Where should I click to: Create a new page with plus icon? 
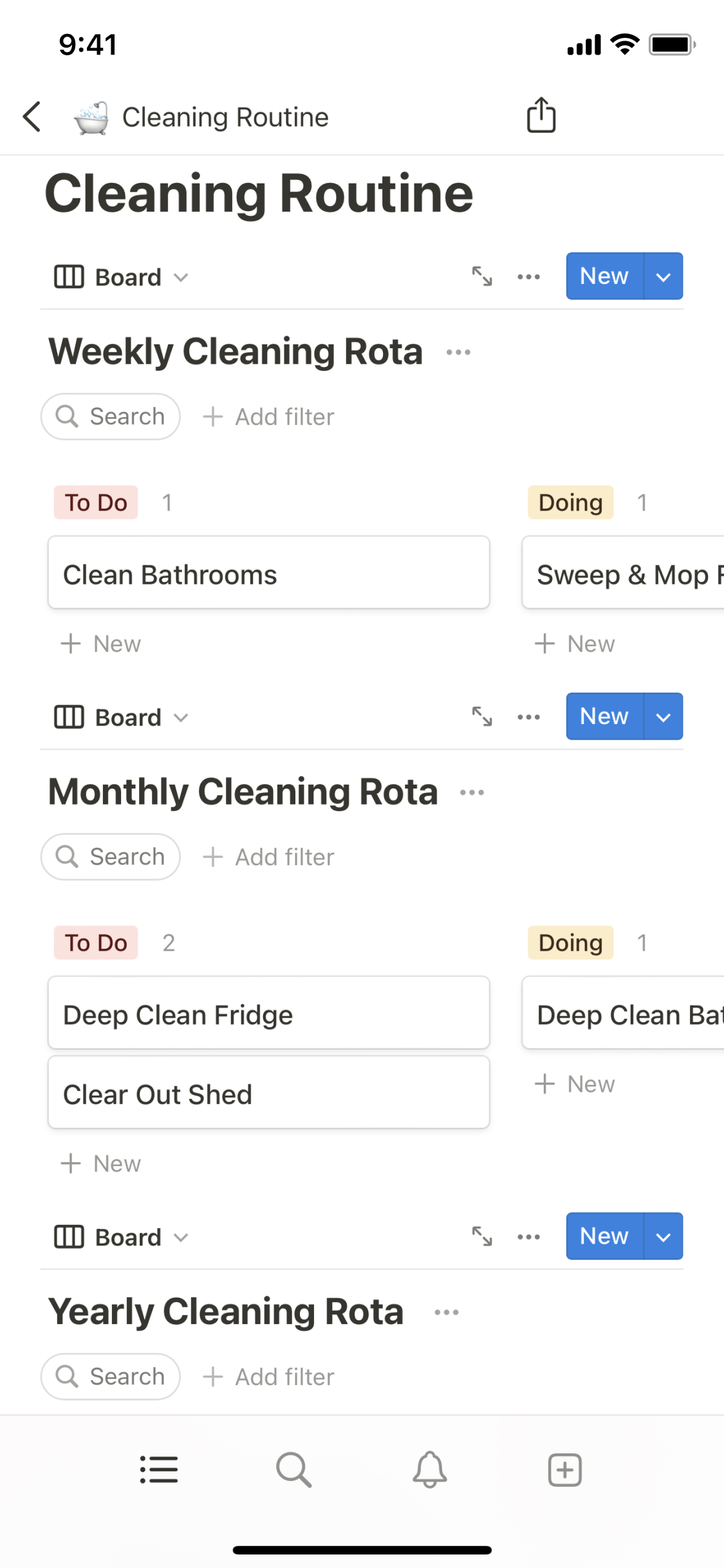coord(564,1470)
